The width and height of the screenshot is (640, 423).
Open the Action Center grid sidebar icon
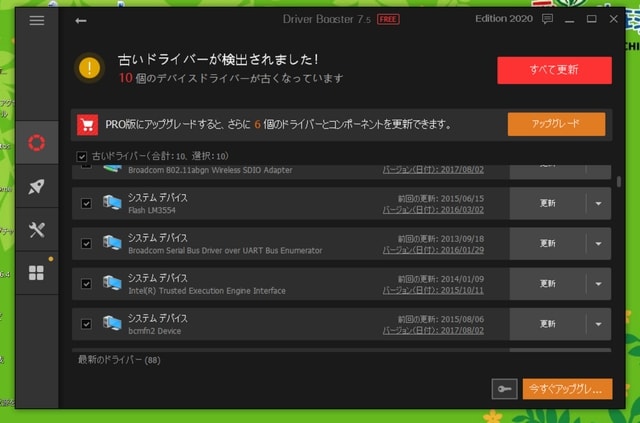tap(37, 272)
